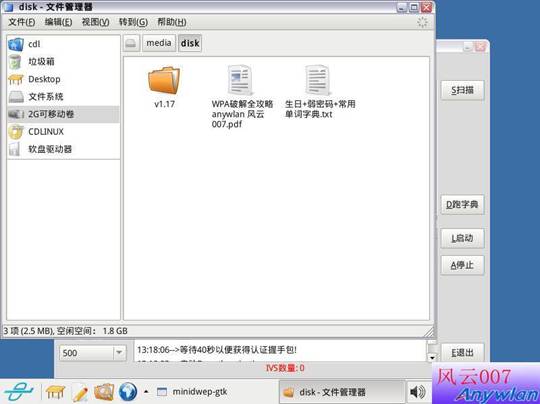540x404 pixels.
Task: Click the cdl home icon in sidebar
Action: coord(15,44)
